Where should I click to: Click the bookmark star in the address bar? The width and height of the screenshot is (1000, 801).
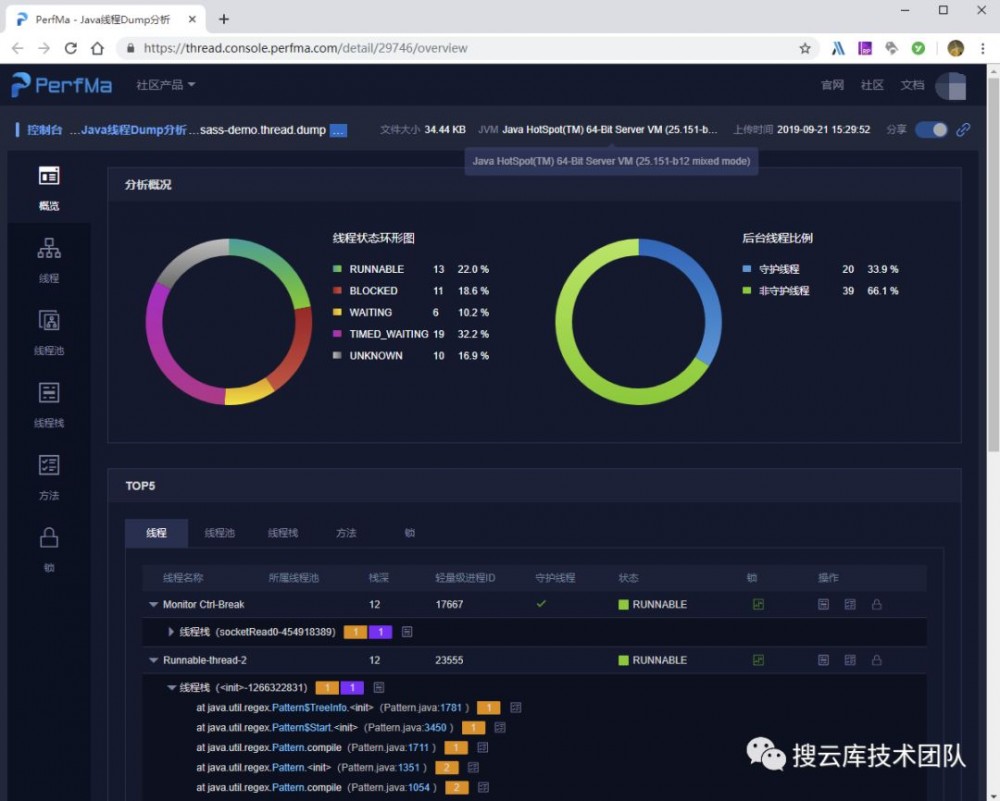[807, 47]
